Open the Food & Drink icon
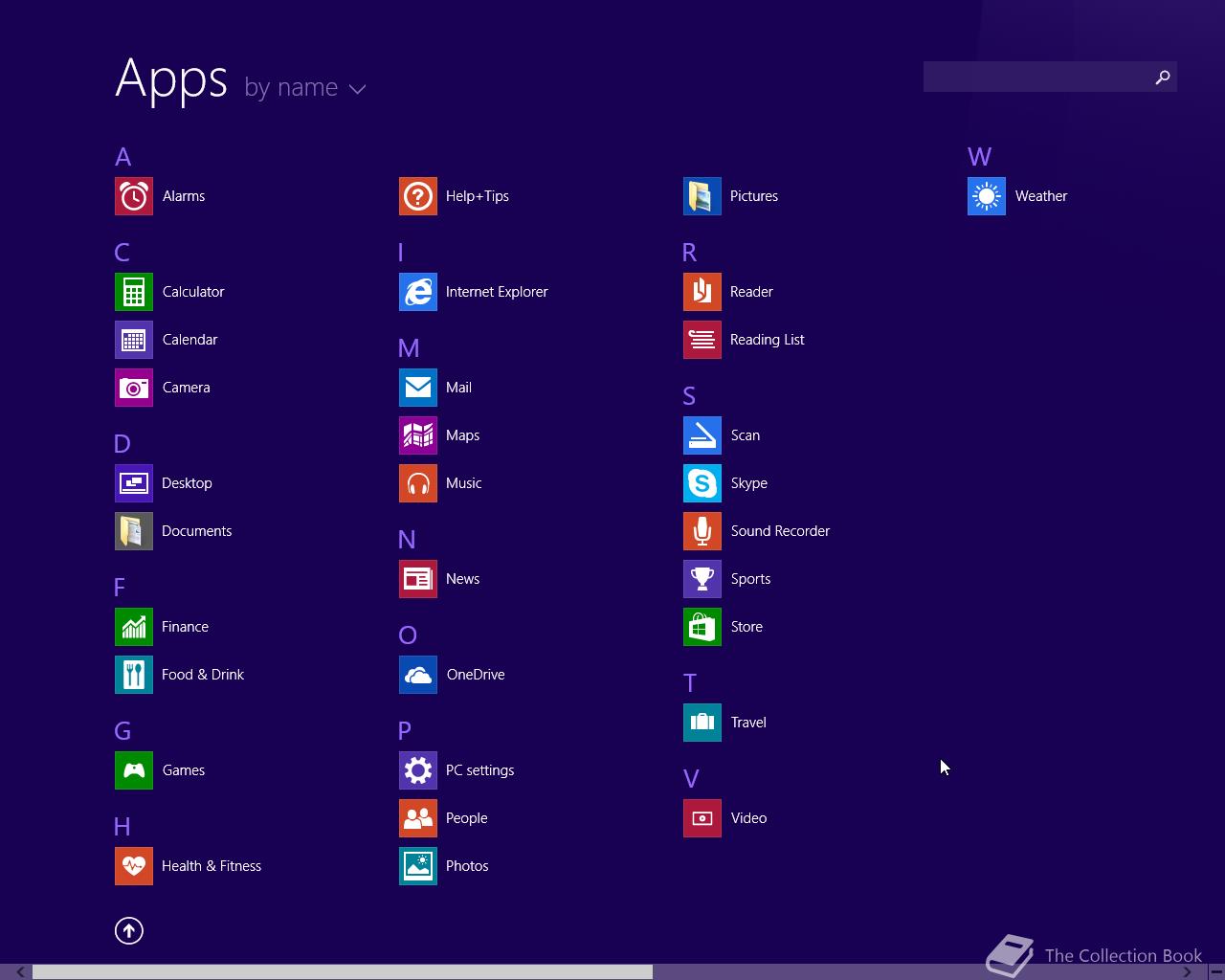Viewport: 1225px width, 980px height. 134,675
